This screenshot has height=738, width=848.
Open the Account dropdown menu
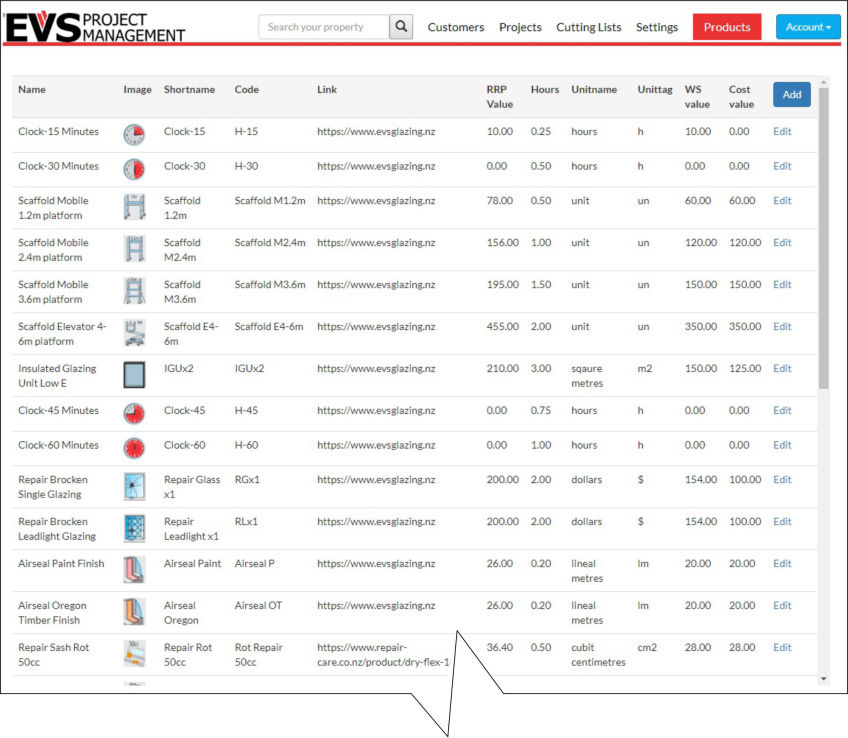(x=808, y=27)
